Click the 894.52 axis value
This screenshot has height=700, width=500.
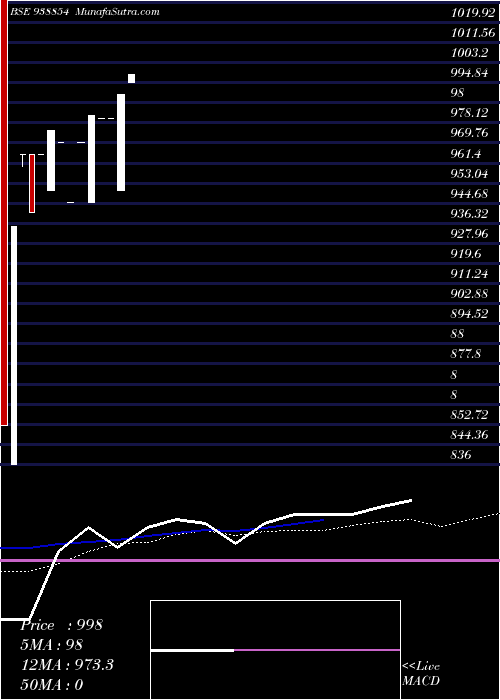click(469, 314)
